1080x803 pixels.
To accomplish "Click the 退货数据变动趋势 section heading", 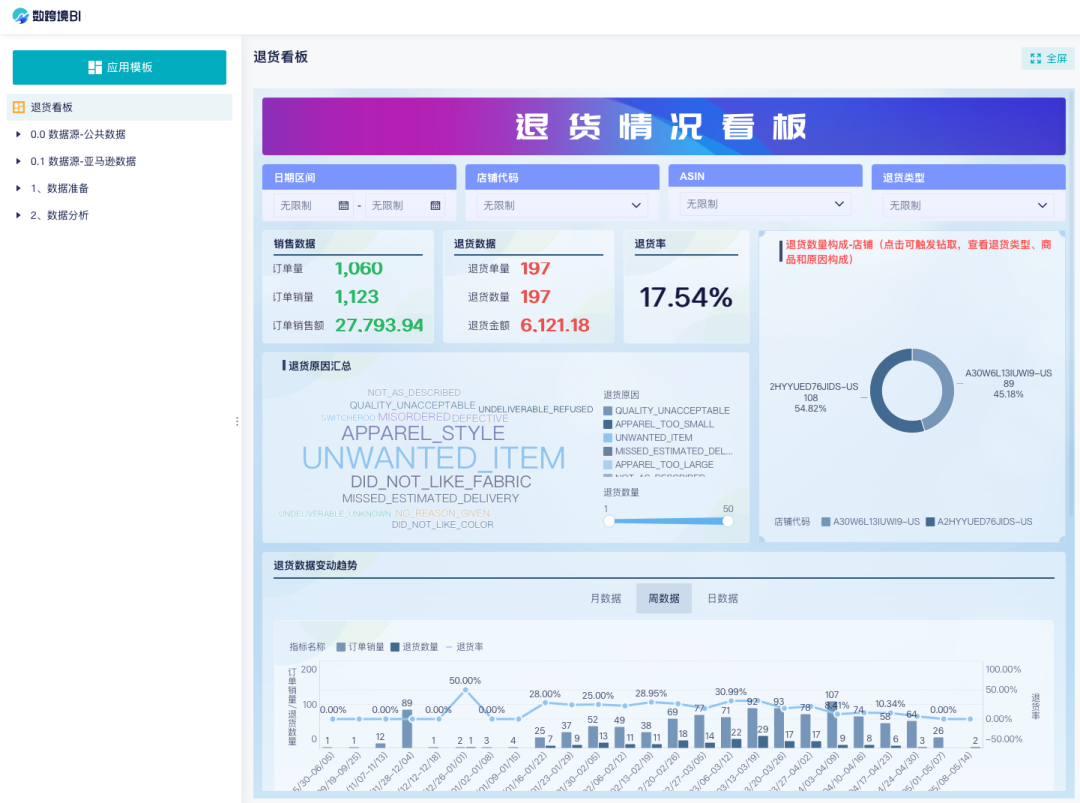I will pyautogui.click(x=315, y=565).
